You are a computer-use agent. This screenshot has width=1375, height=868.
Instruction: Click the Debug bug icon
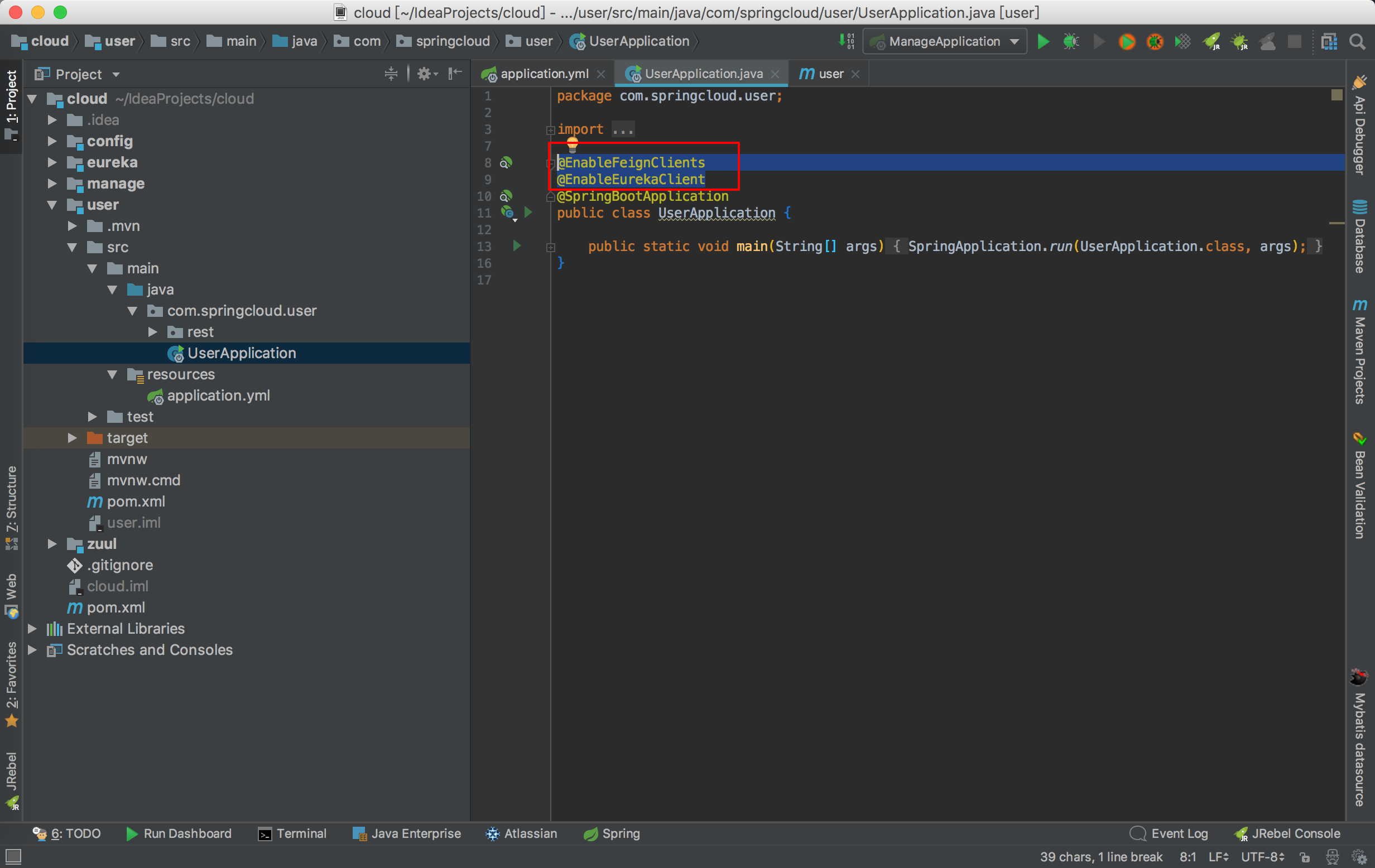pyautogui.click(x=1071, y=42)
